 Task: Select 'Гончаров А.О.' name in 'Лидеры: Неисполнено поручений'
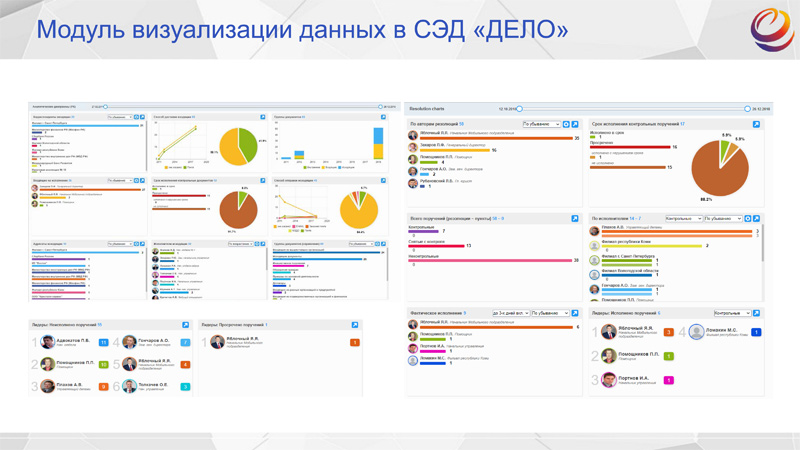153,340
